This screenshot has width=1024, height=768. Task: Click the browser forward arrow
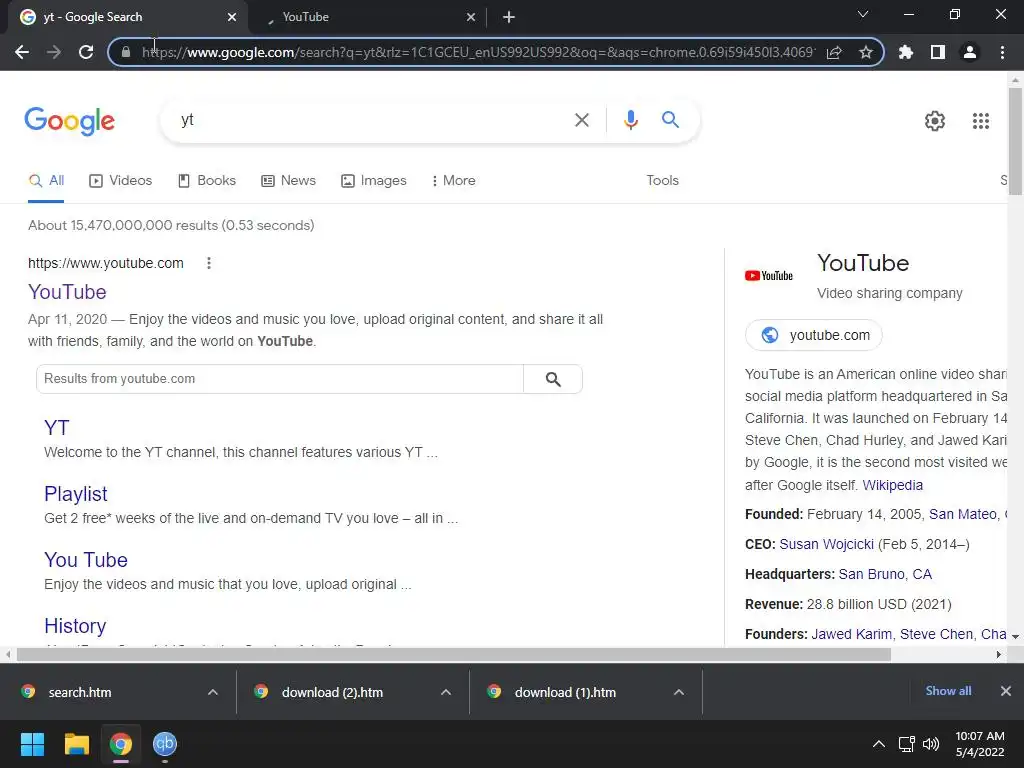click(54, 52)
